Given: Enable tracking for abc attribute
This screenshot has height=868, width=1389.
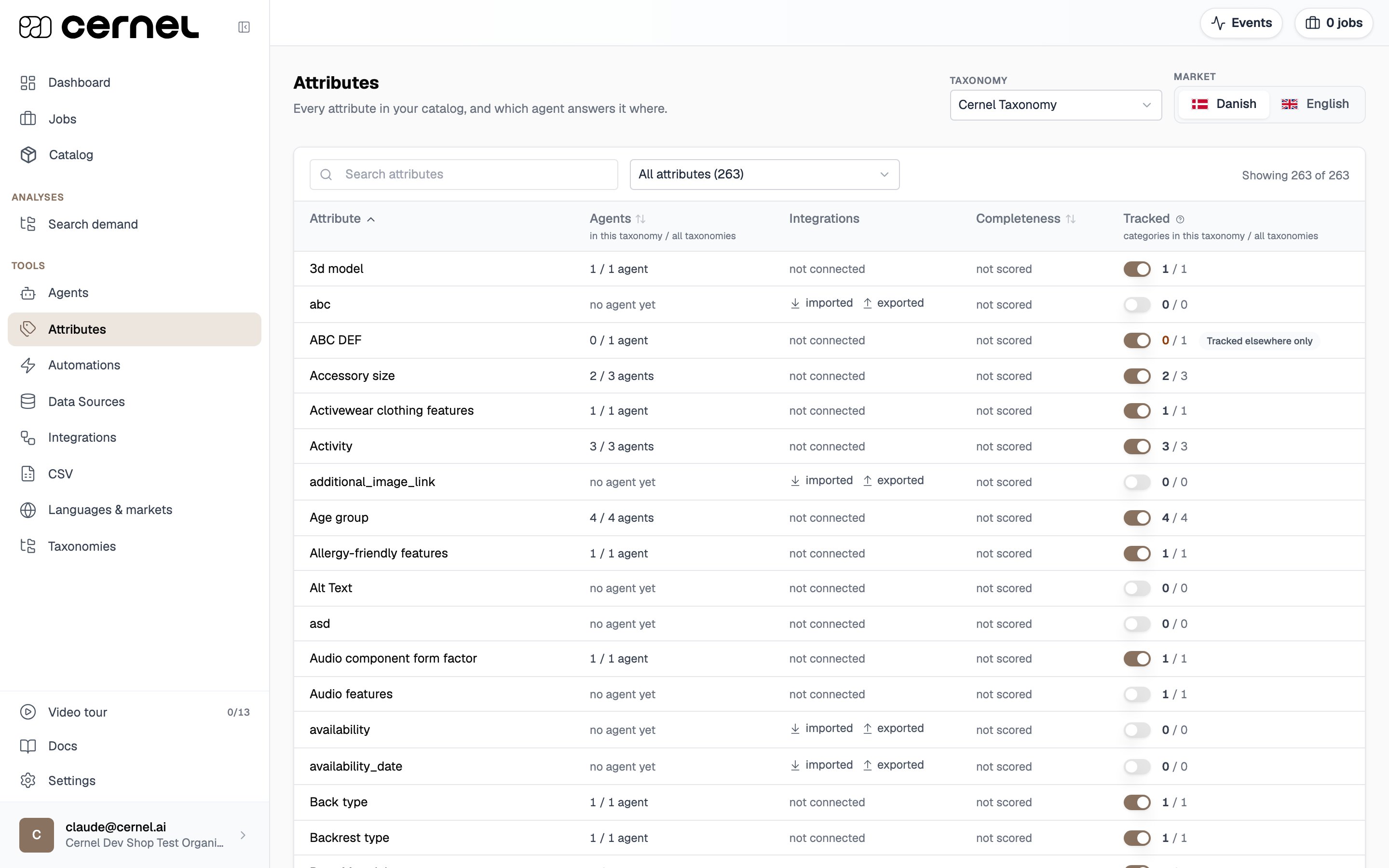Looking at the screenshot, I should tap(1136, 304).
